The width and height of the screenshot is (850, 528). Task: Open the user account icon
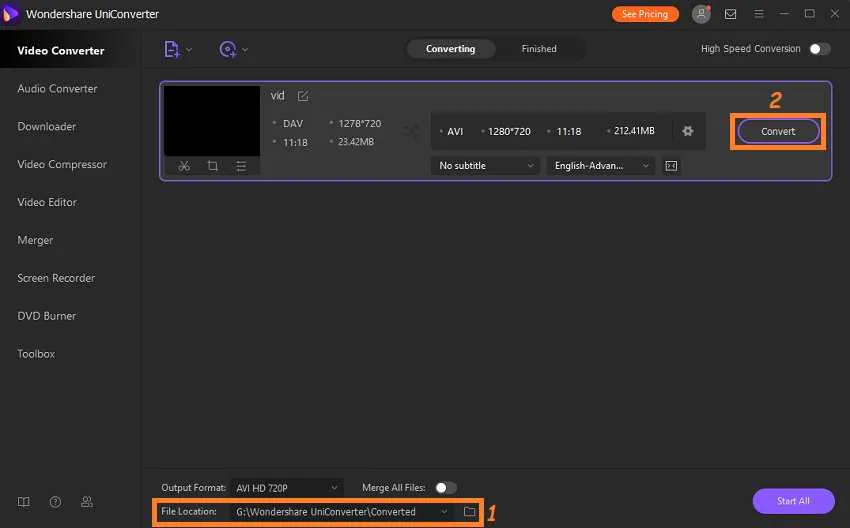point(701,14)
